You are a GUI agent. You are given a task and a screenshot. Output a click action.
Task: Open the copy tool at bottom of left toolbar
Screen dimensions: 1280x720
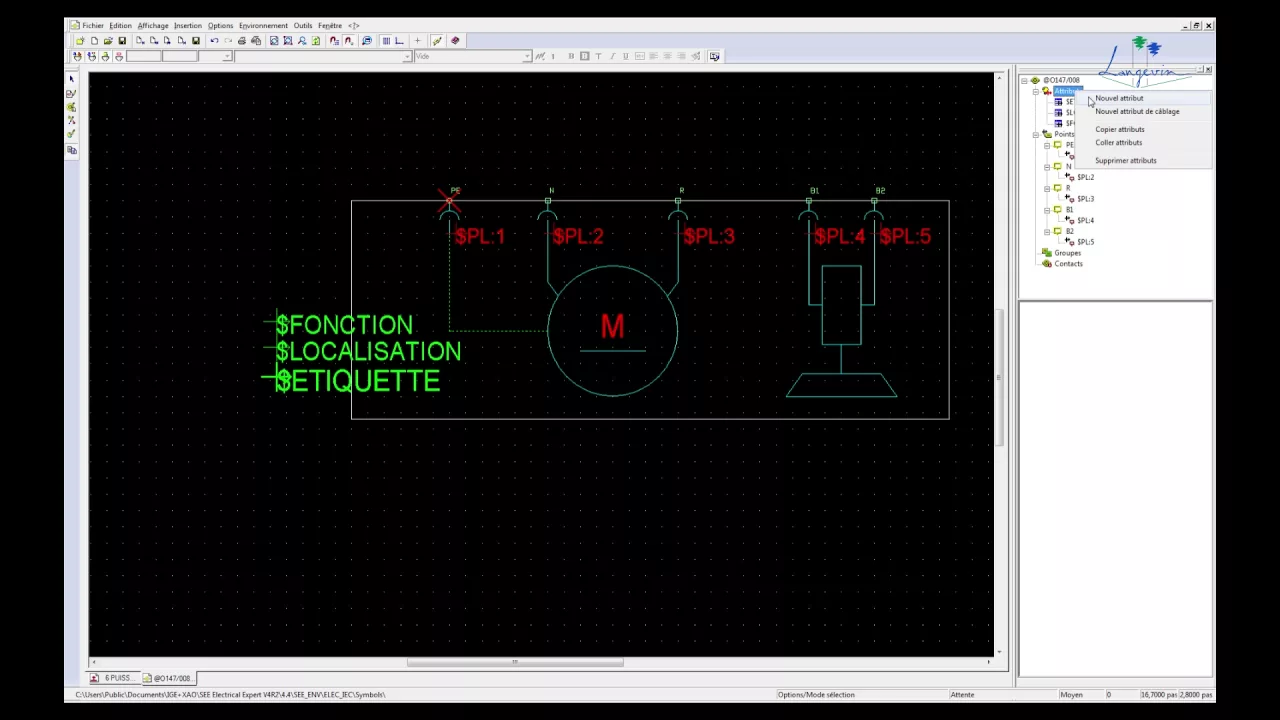pyautogui.click(x=71, y=150)
